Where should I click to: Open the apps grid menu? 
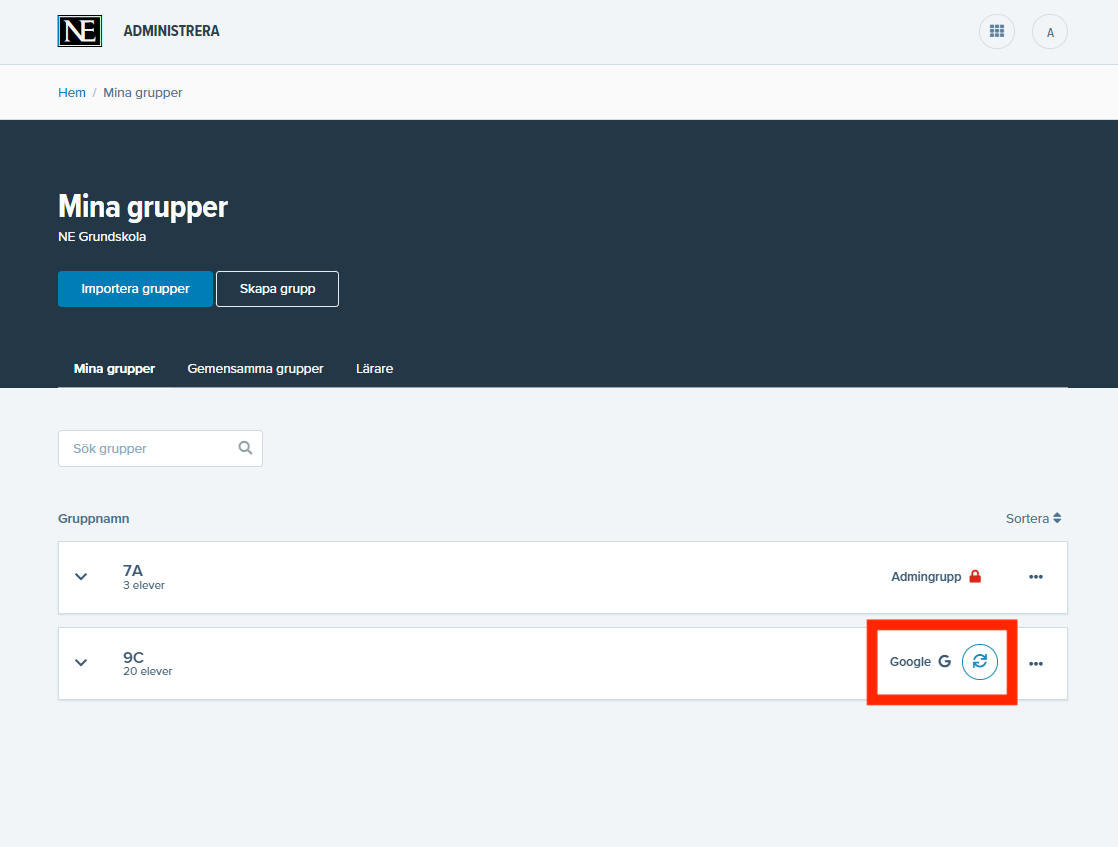coord(996,32)
